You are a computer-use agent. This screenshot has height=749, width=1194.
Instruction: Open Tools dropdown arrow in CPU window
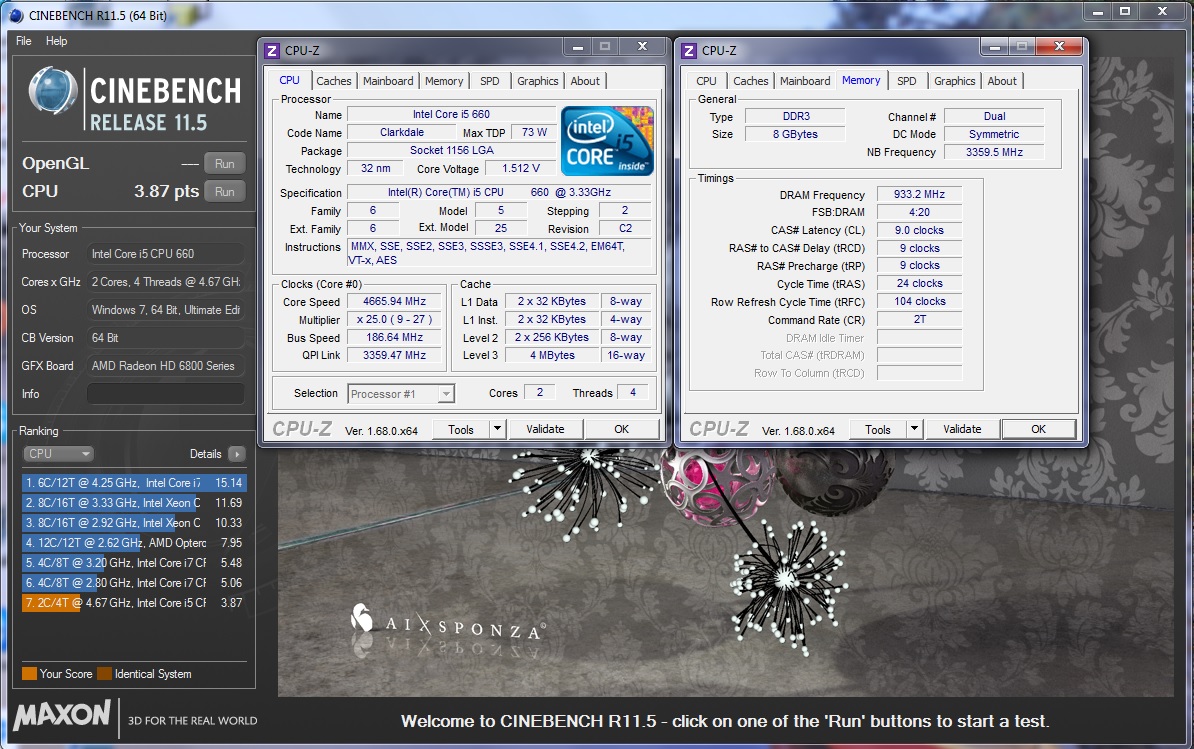[497, 429]
